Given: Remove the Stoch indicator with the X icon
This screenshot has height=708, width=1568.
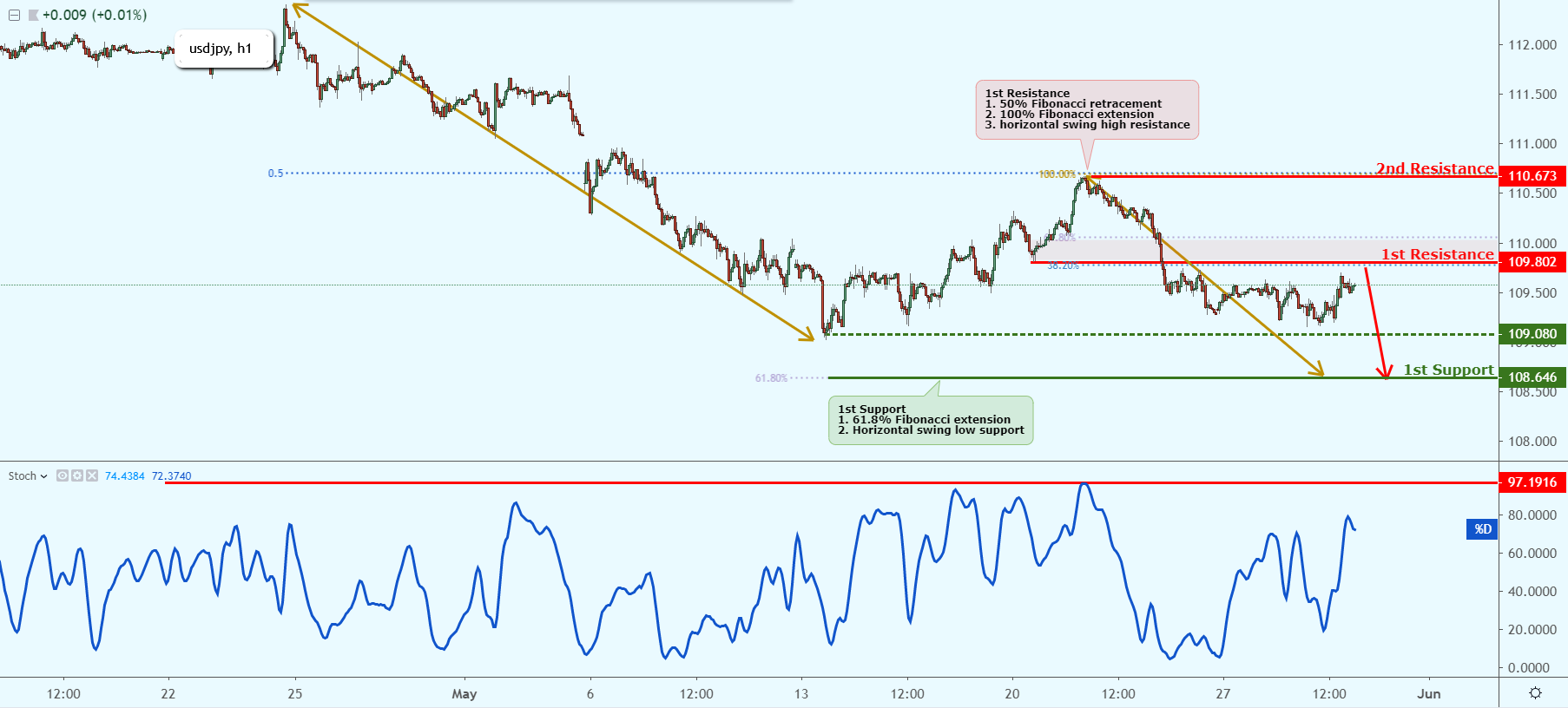Looking at the screenshot, I should point(91,475).
